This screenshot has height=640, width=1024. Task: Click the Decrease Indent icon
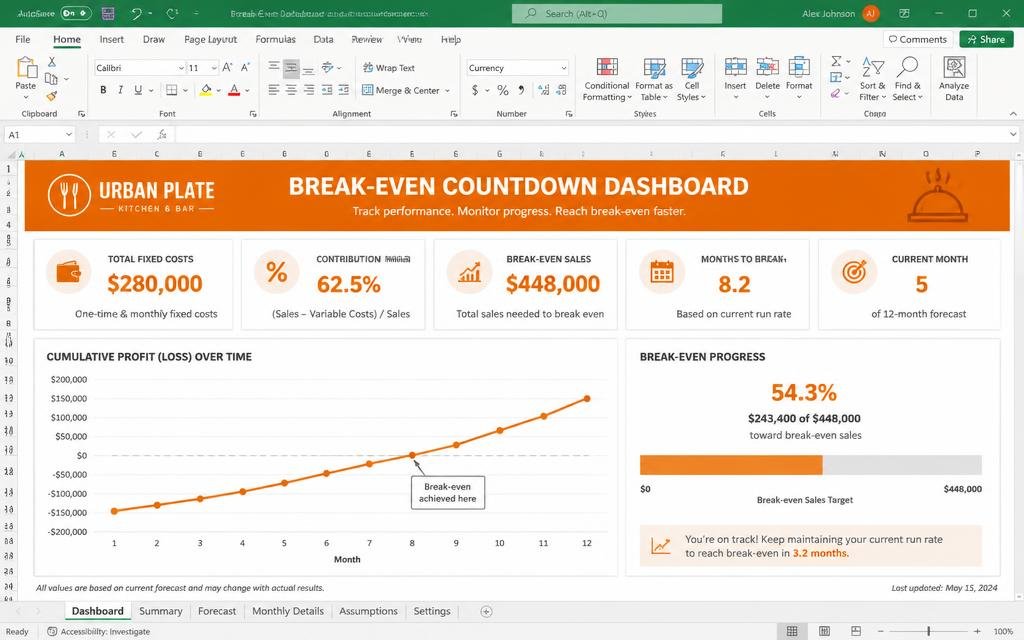coord(327,90)
